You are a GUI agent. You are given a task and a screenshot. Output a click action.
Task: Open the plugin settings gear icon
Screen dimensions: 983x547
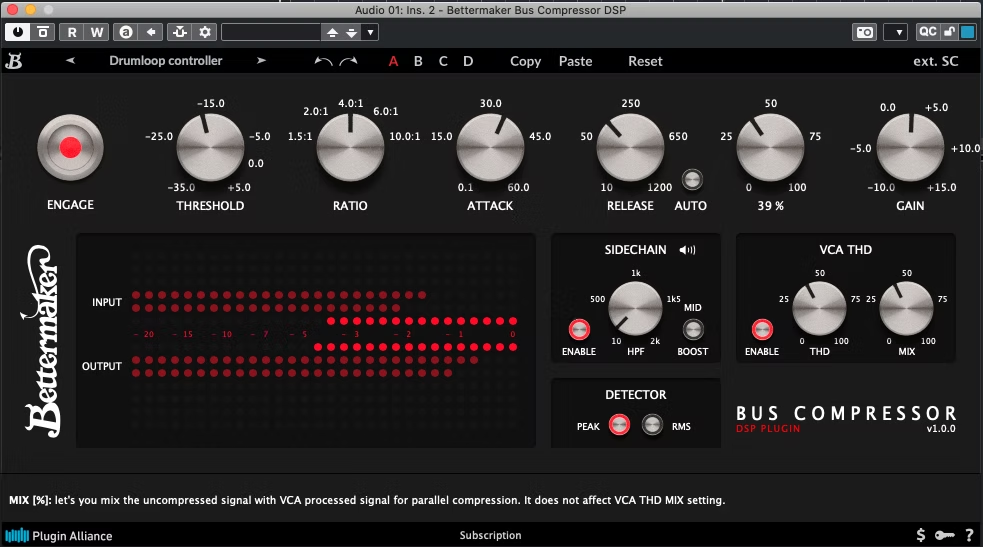pyautogui.click(x=205, y=32)
